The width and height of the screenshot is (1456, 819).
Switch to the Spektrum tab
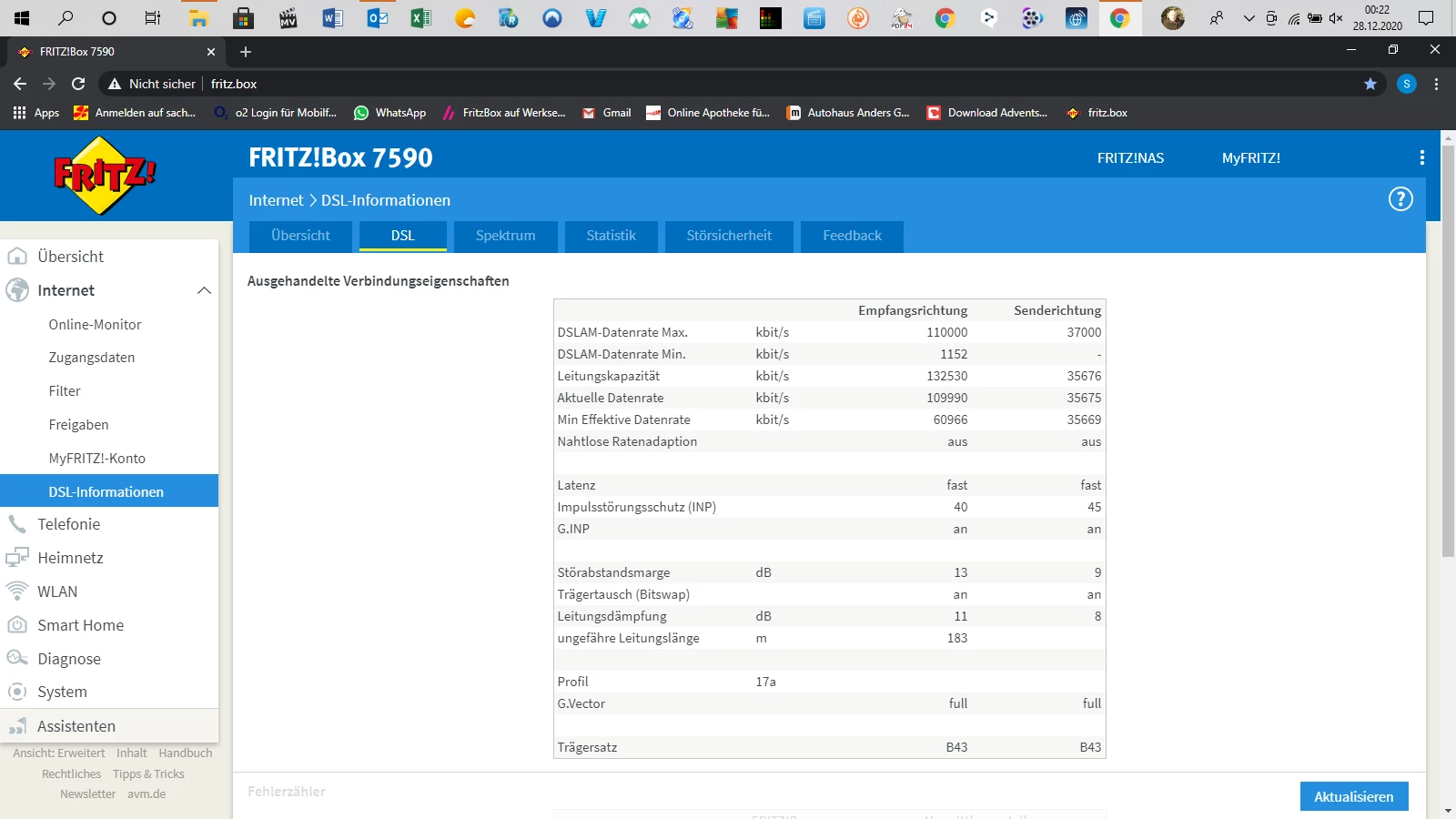pyautogui.click(x=505, y=236)
